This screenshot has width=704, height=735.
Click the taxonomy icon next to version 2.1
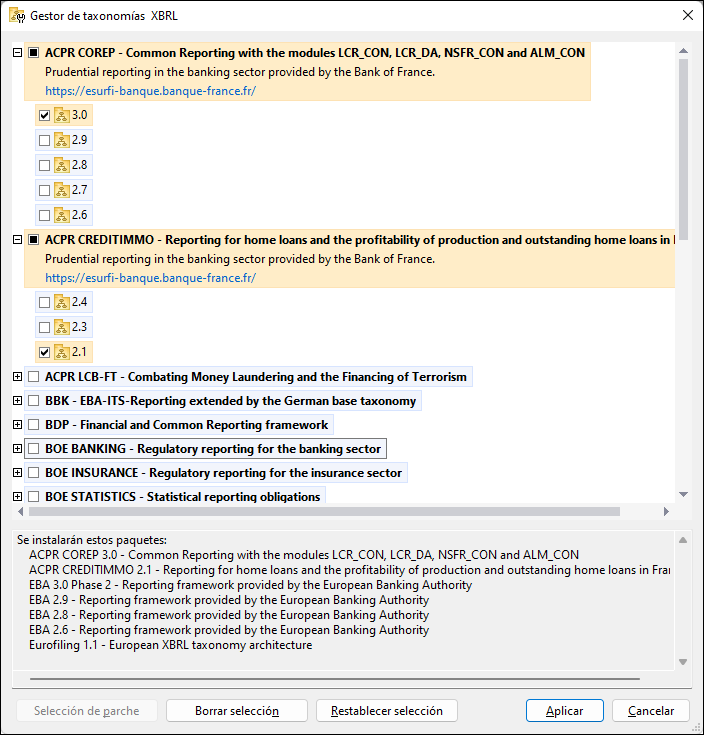coord(62,352)
